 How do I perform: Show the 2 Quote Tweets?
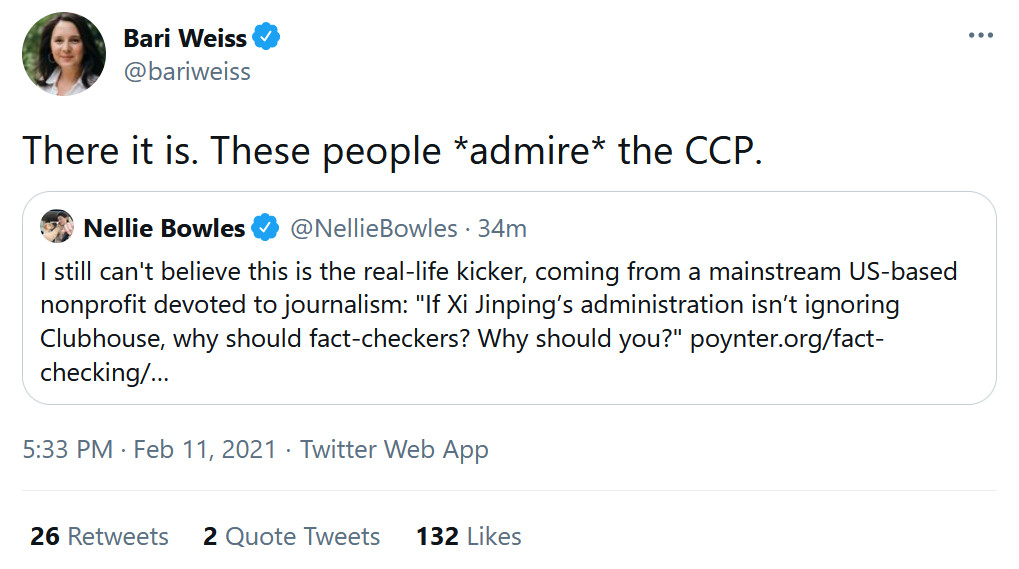[291, 536]
